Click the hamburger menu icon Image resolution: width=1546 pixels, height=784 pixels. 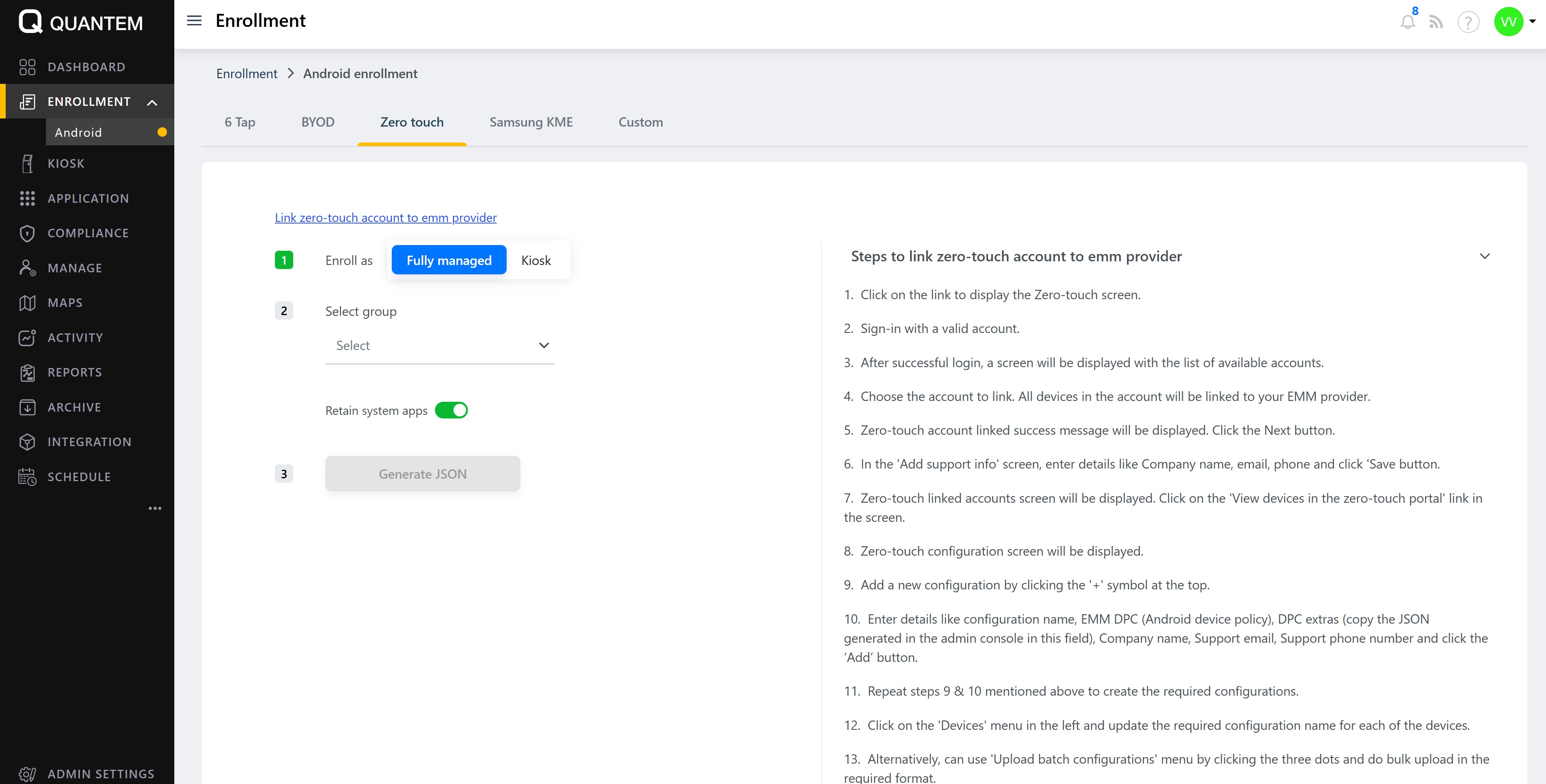pos(194,20)
